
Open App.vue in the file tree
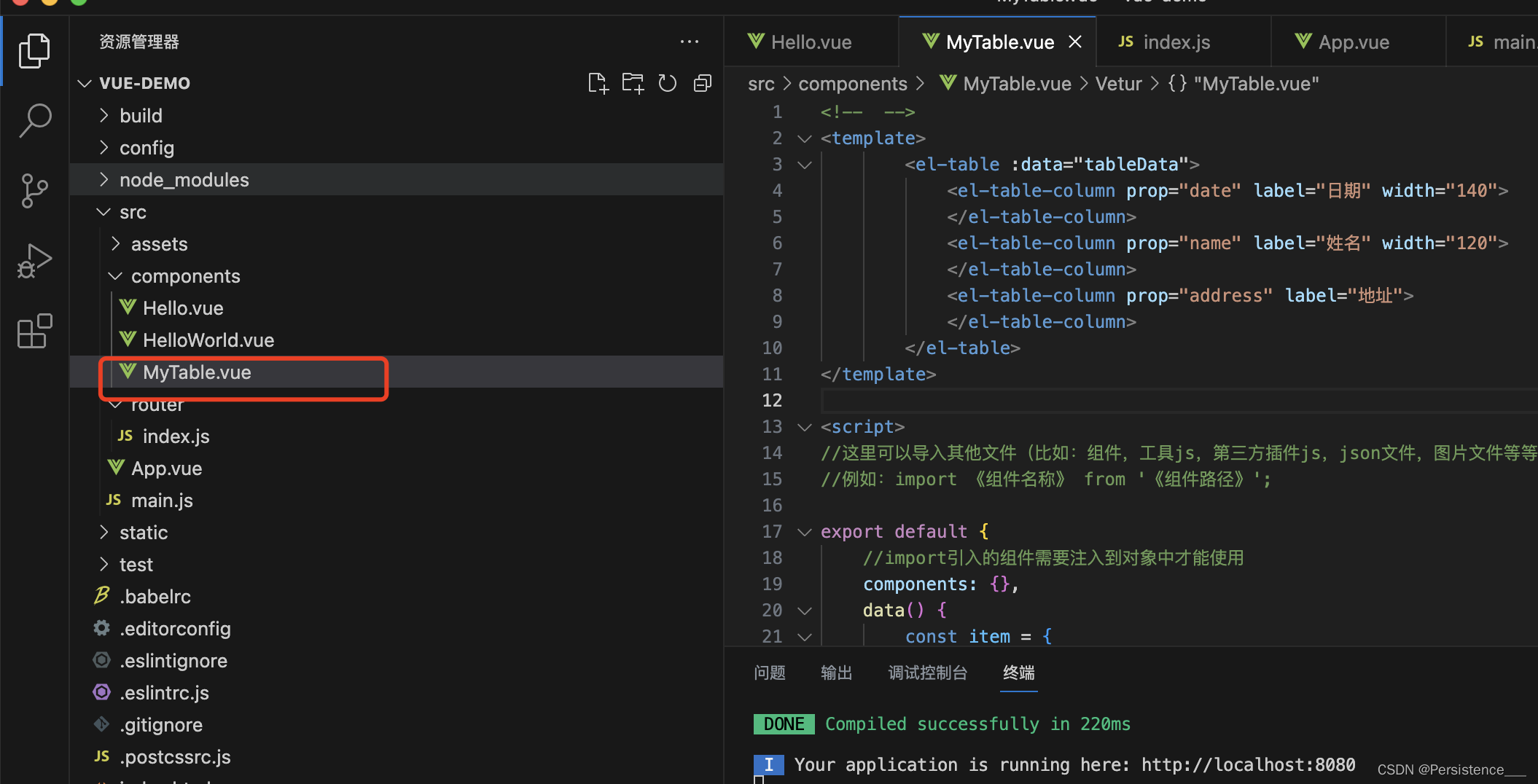[397, 468]
